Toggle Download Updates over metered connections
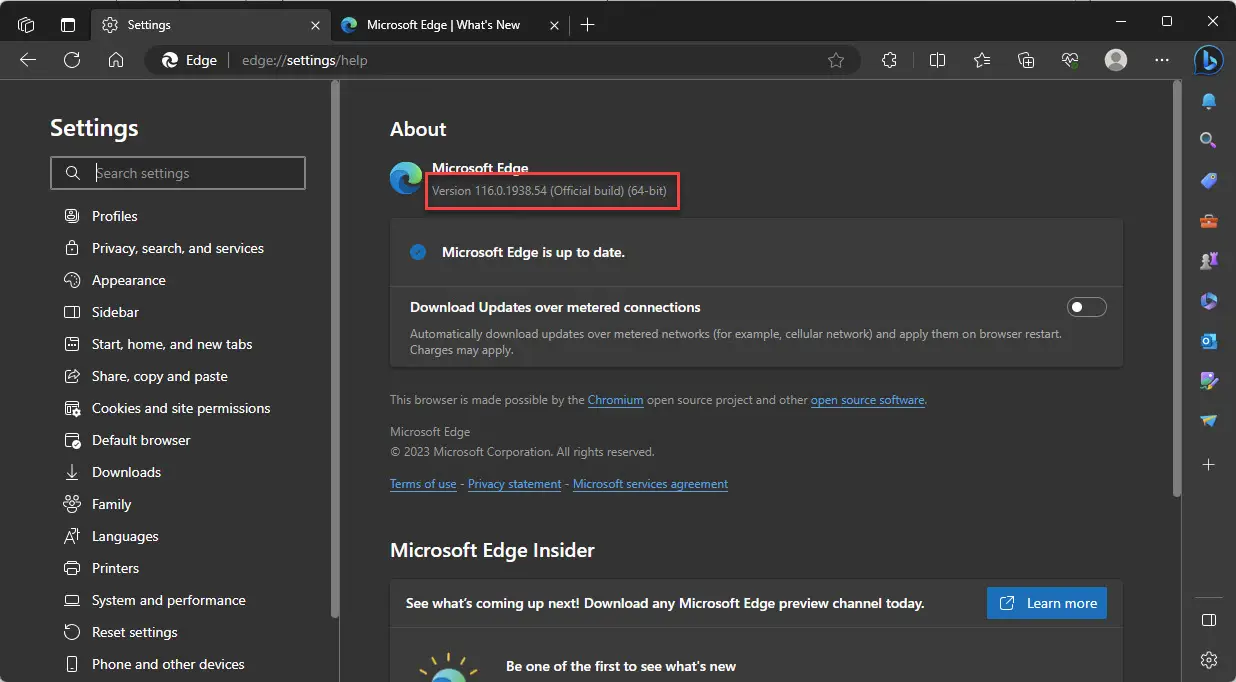Screen dimensions: 1236x682 click(x=1087, y=307)
